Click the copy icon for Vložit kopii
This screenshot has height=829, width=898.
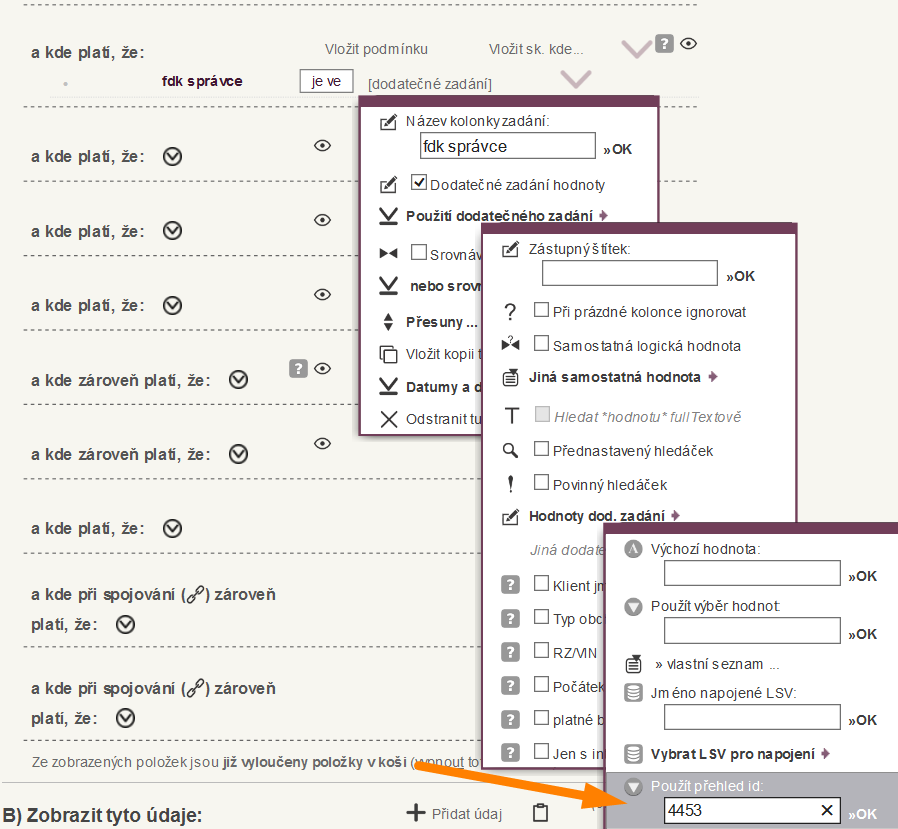pyautogui.click(x=389, y=354)
